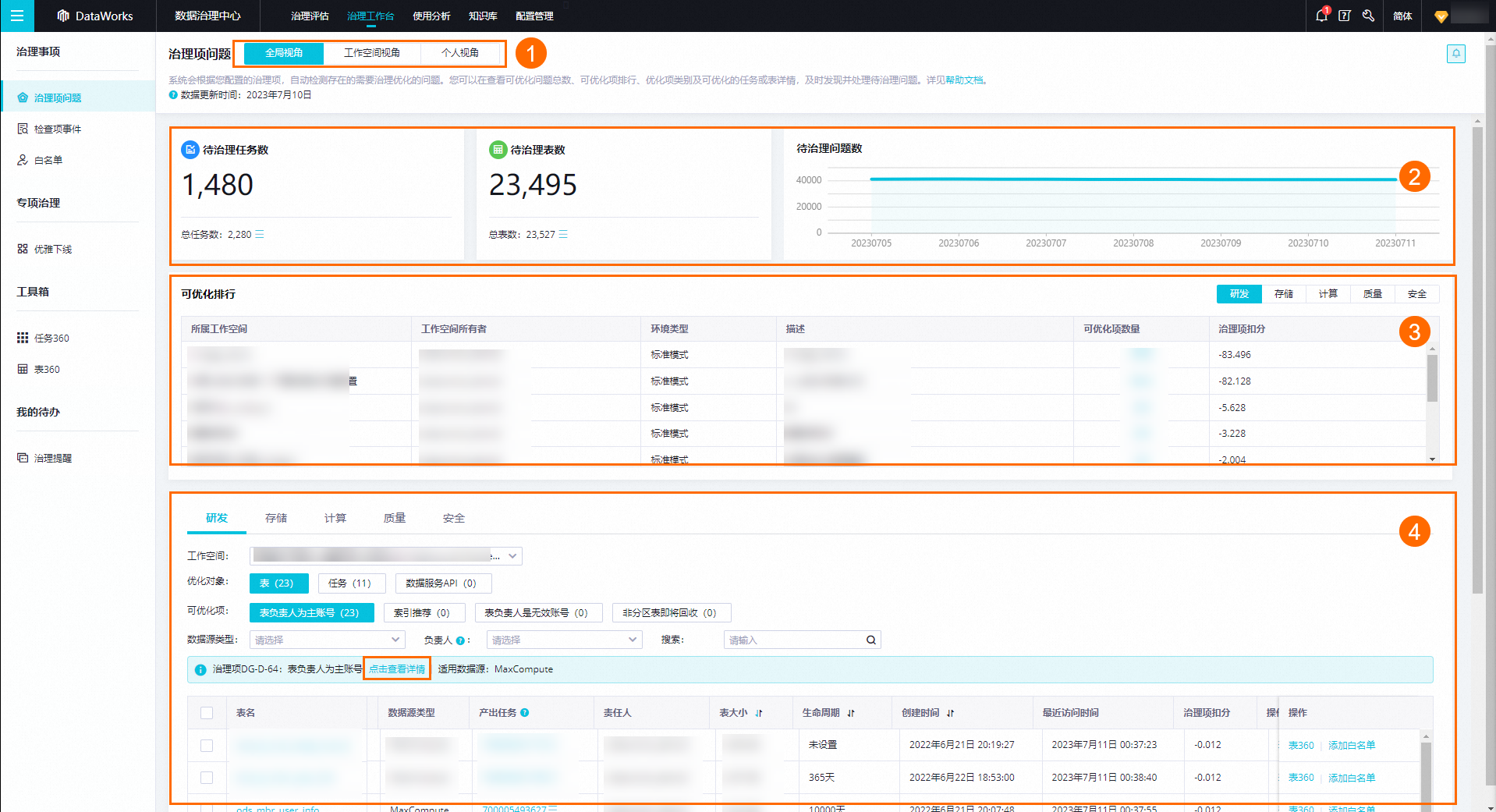The height and width of the screenshot is (812, 1496).
Task: Switch to 全局视角 view
Action: 284,53
